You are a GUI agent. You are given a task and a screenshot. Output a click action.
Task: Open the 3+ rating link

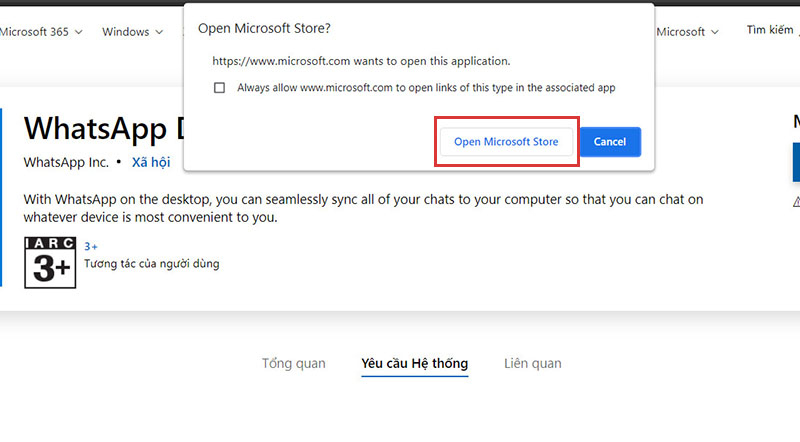pos(91,247)
